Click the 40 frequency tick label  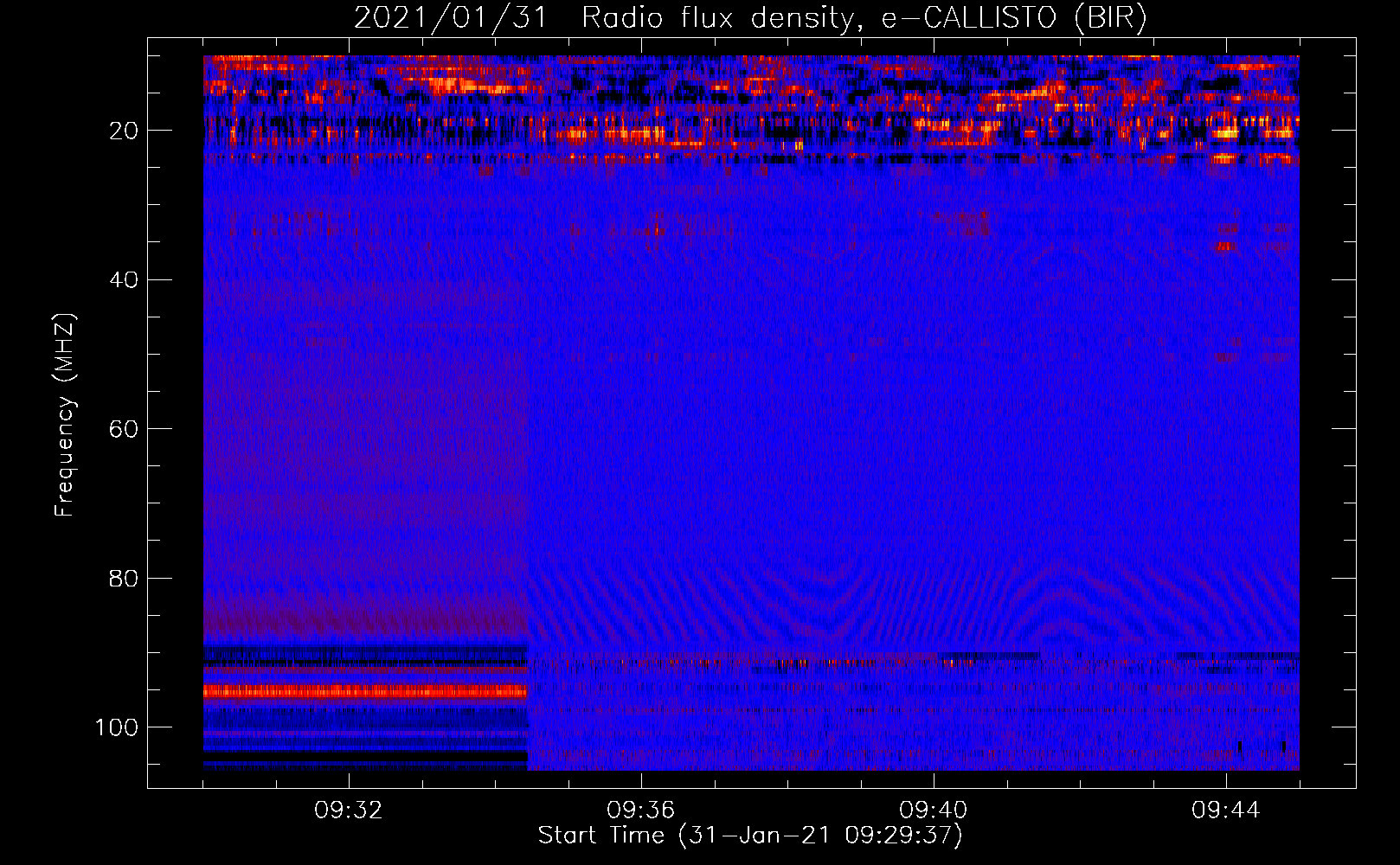tap(124, 280)
